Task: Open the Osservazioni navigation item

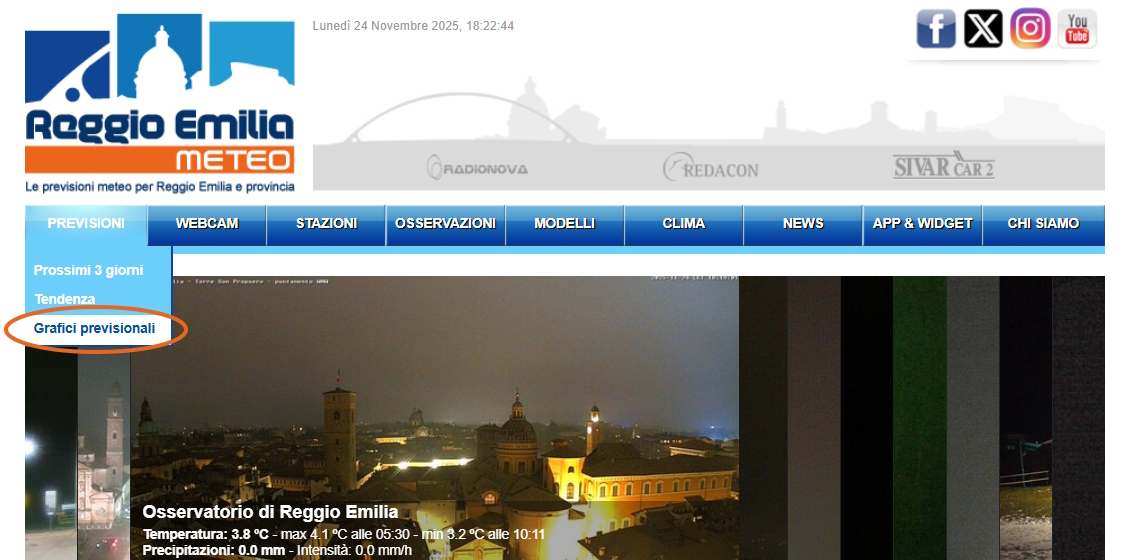Action: [x=445, y=224]
